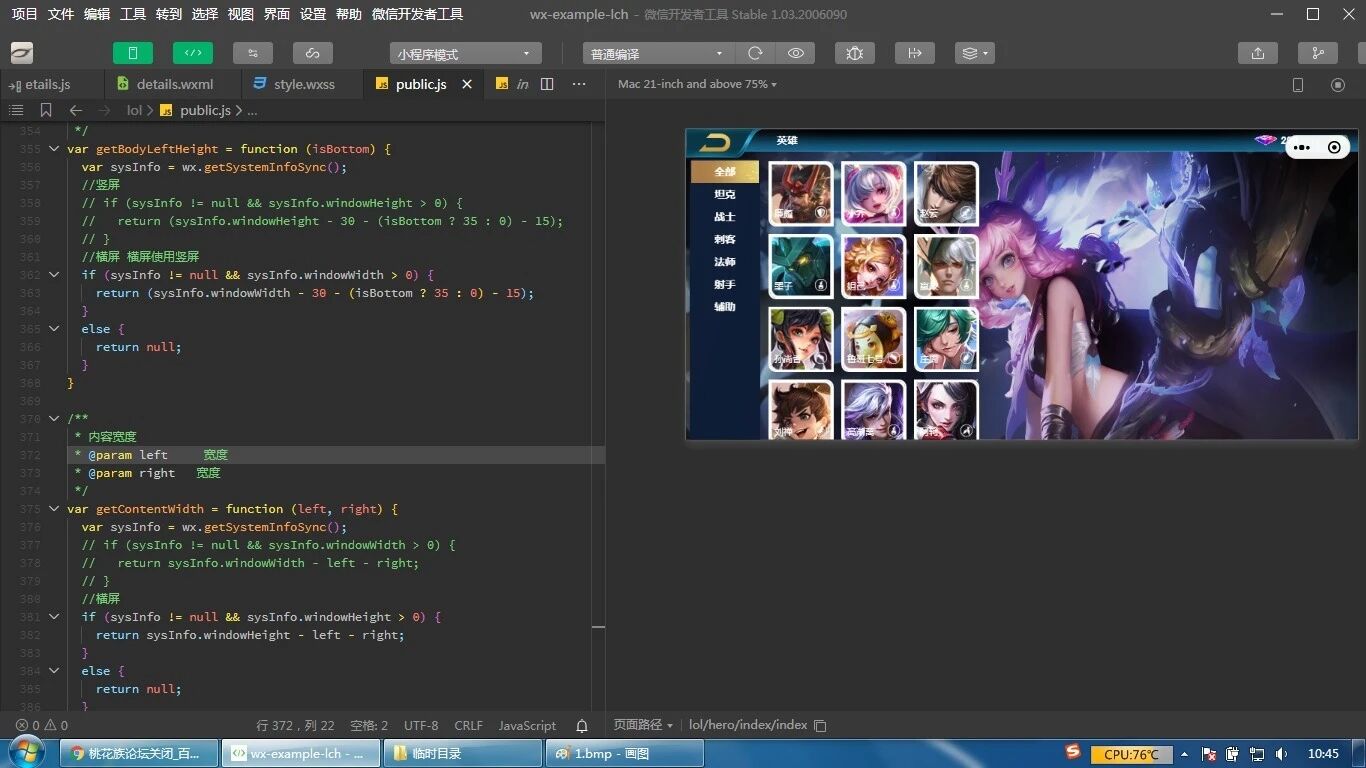Click the 行 372, 列 22 cursor position

point(296,726)
